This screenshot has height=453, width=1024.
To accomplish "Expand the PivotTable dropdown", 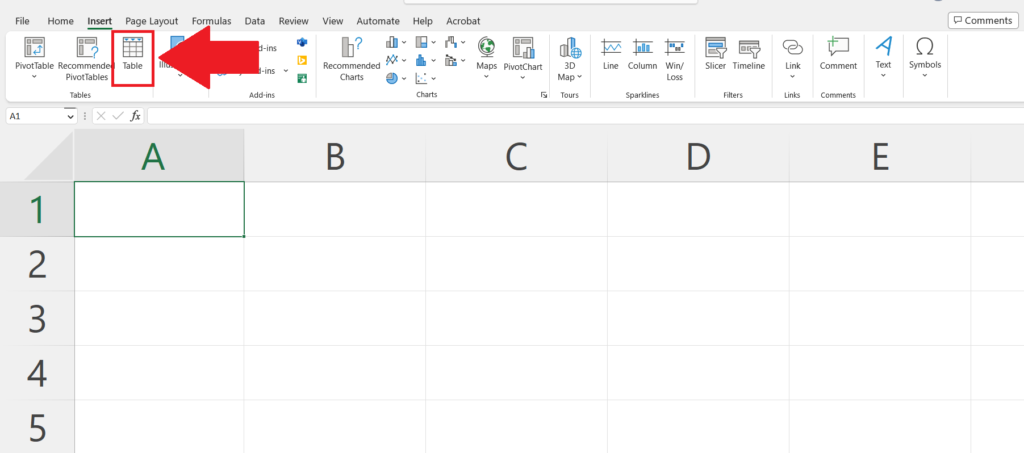I will tap(34, 76).
